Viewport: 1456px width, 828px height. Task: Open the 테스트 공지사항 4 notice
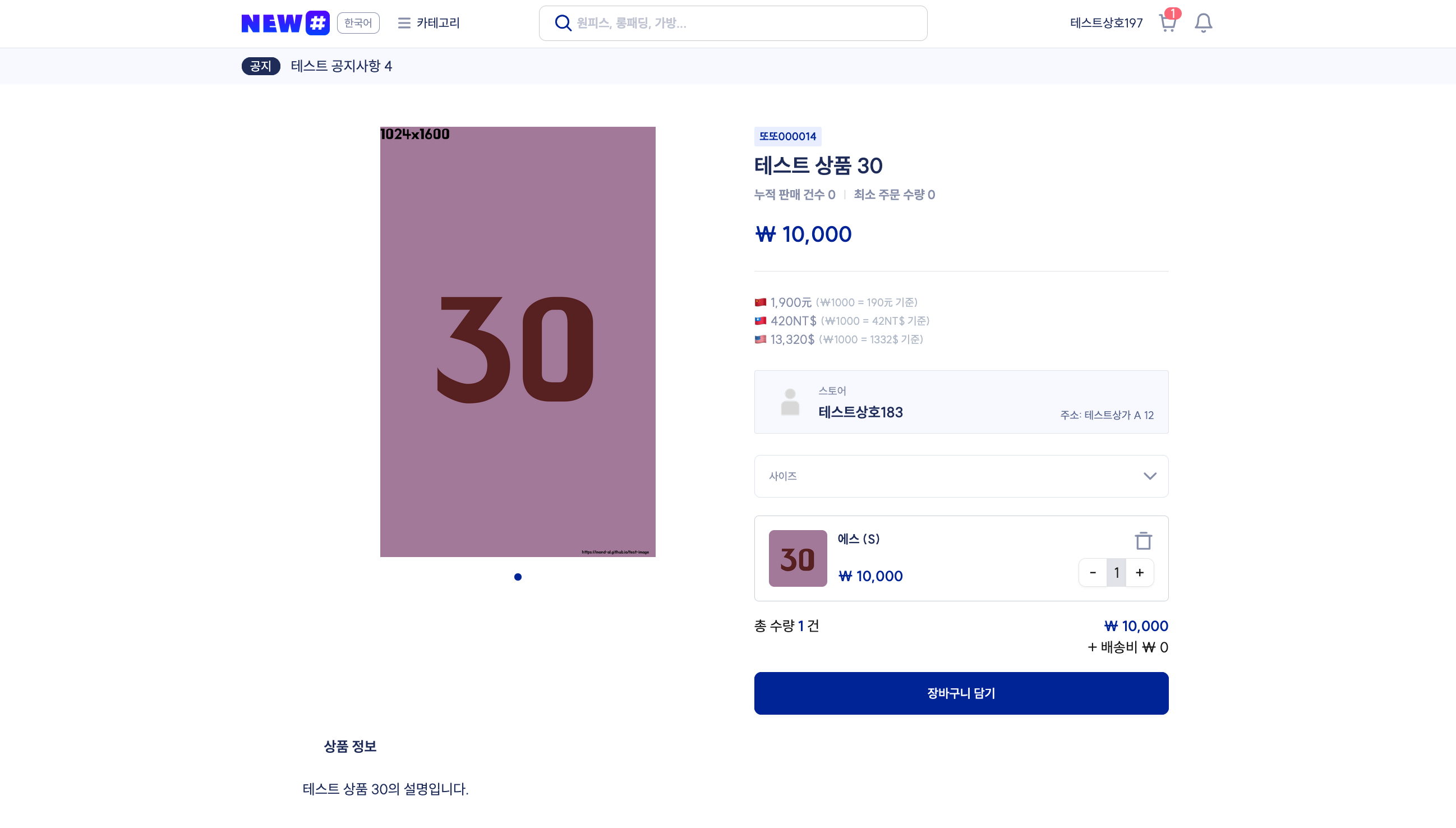coord(341,67)
